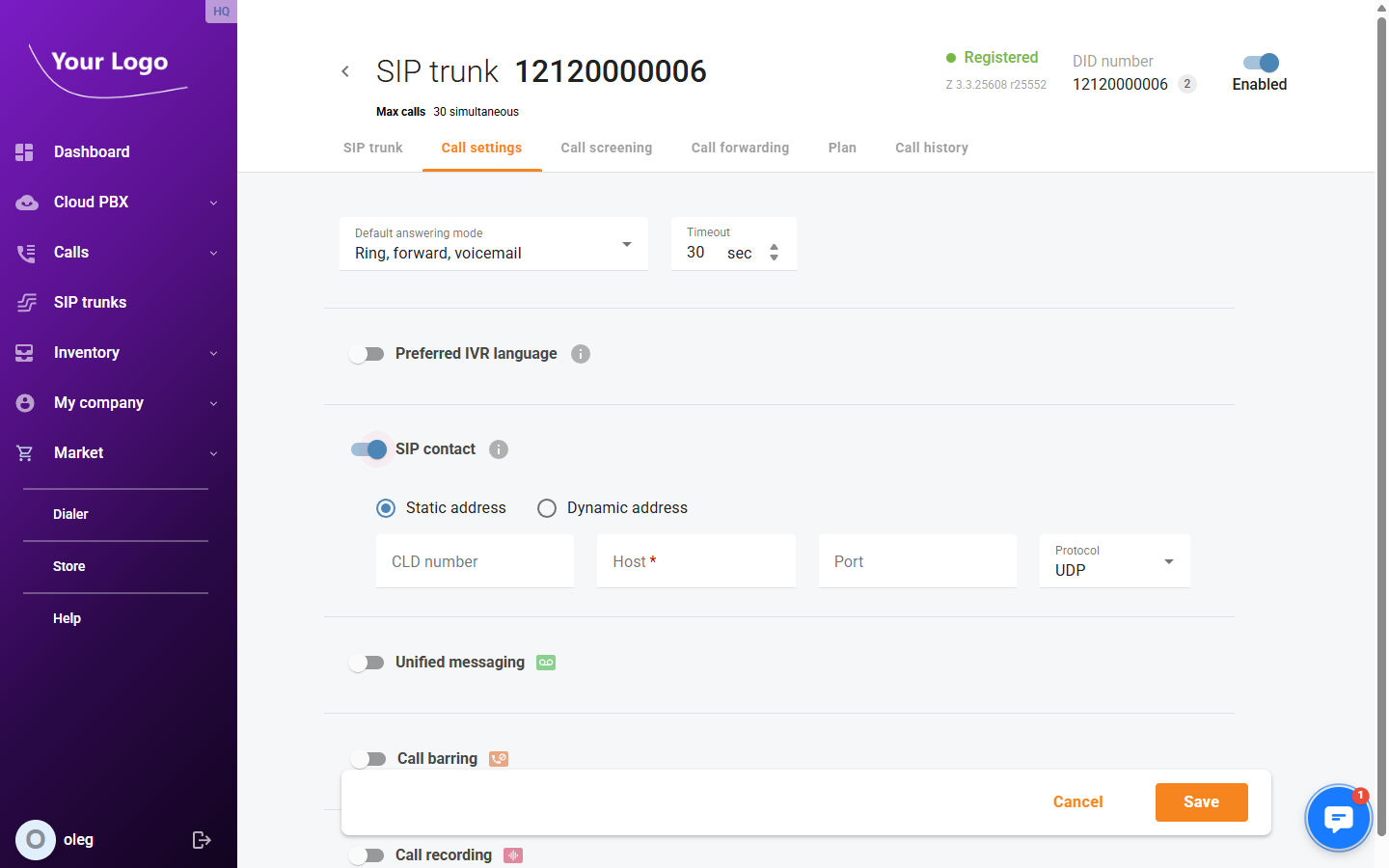Disable the trunk using the Enabled toggle
This screenshot has width=1389, height=868.
coord(1260,63)
